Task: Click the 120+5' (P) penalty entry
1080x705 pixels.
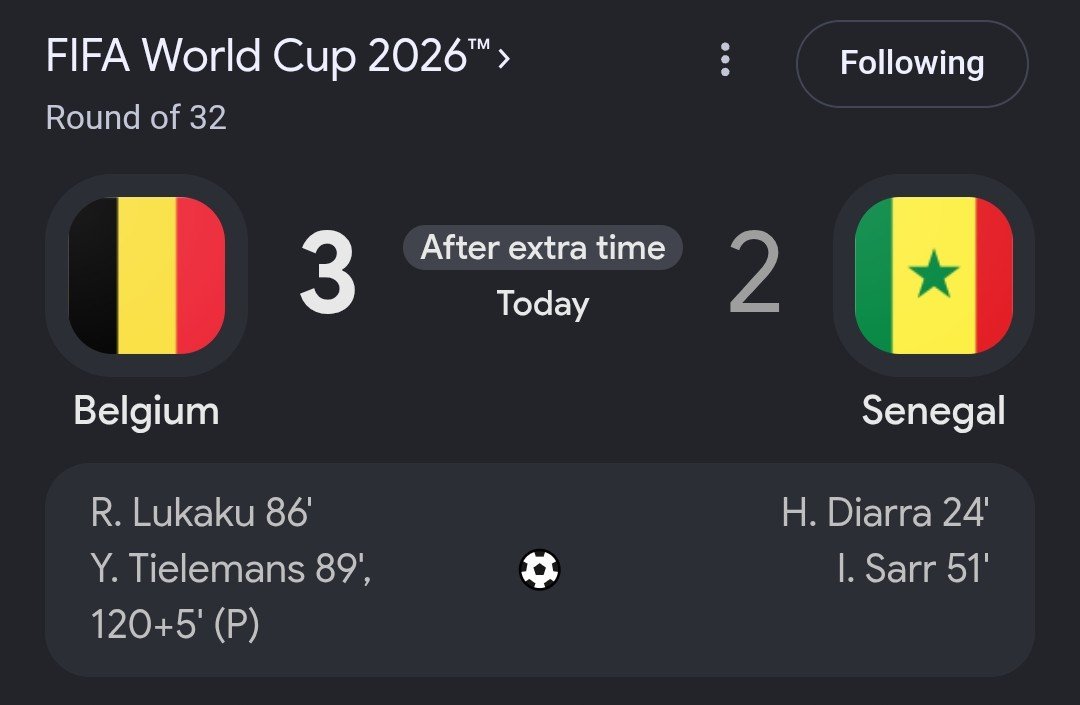Action: click(175, 625)
